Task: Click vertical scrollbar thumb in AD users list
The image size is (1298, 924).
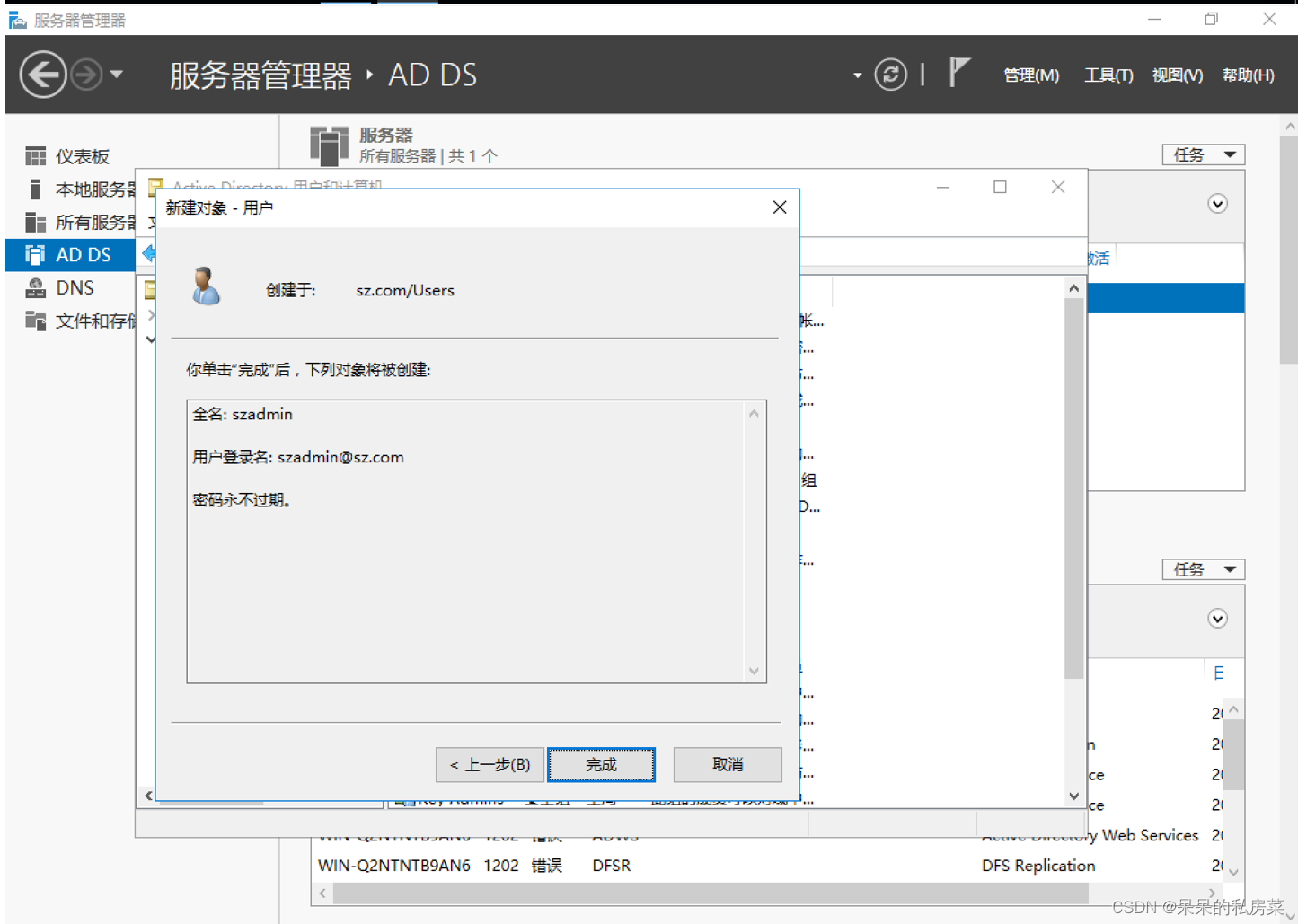Action: pos(1073,488)
